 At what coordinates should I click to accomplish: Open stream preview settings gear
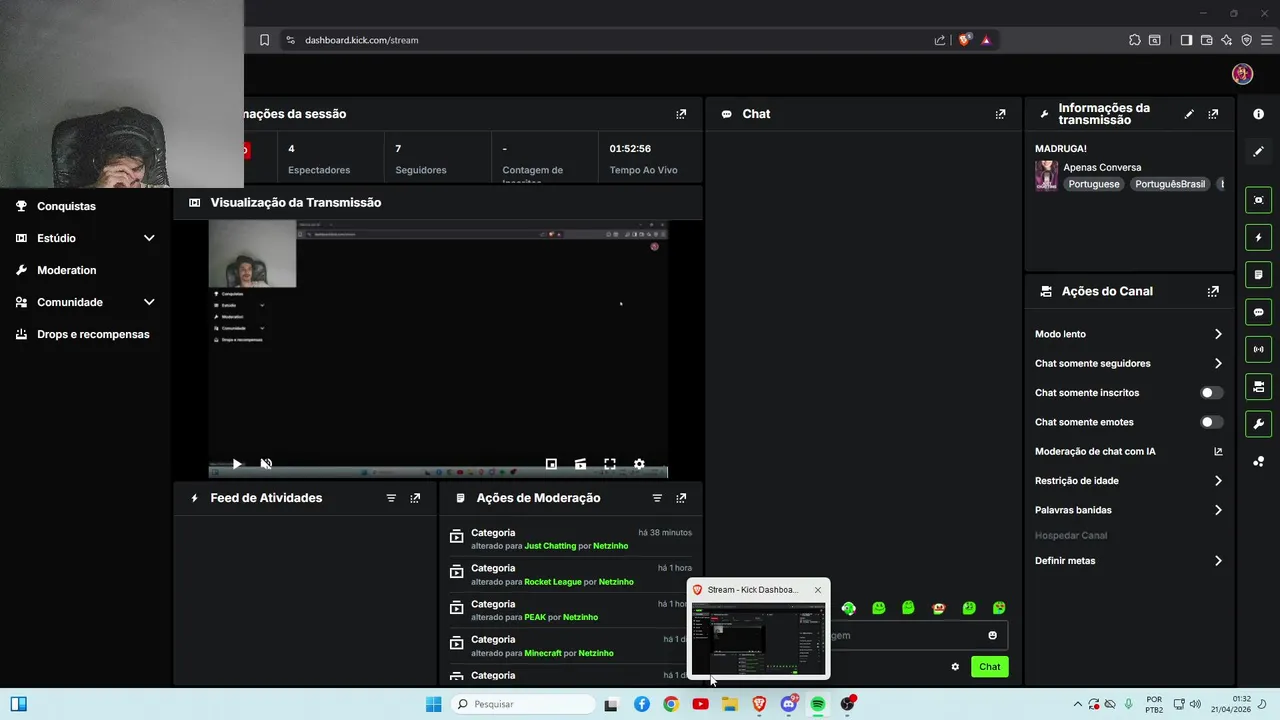tap(639, 464)
